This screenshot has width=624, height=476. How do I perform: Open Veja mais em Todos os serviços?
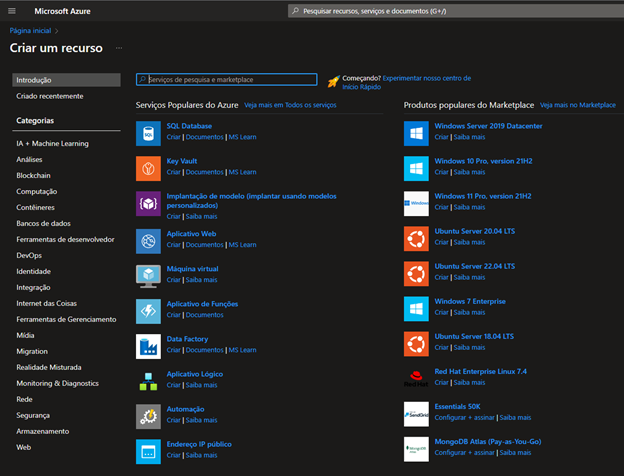click(x=290, y=105)
